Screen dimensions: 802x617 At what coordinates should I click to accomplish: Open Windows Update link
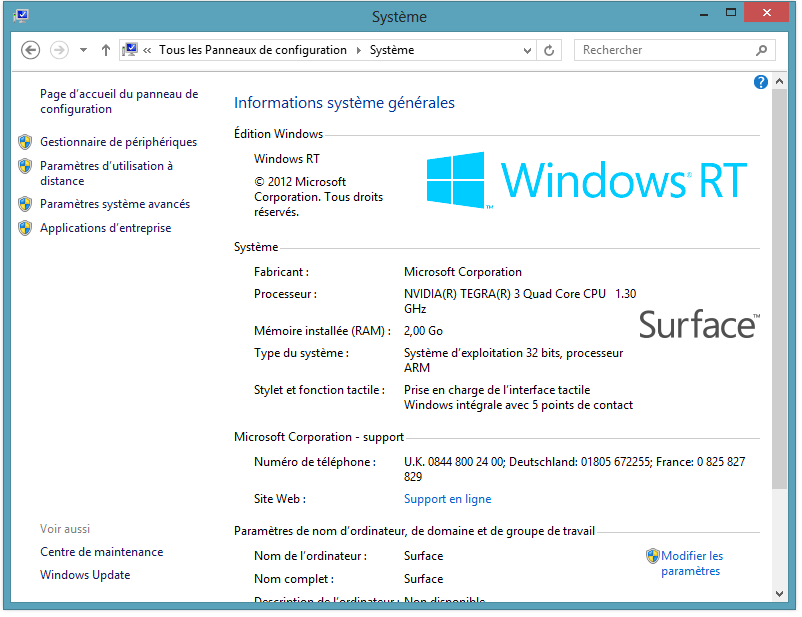click(85, 575)
